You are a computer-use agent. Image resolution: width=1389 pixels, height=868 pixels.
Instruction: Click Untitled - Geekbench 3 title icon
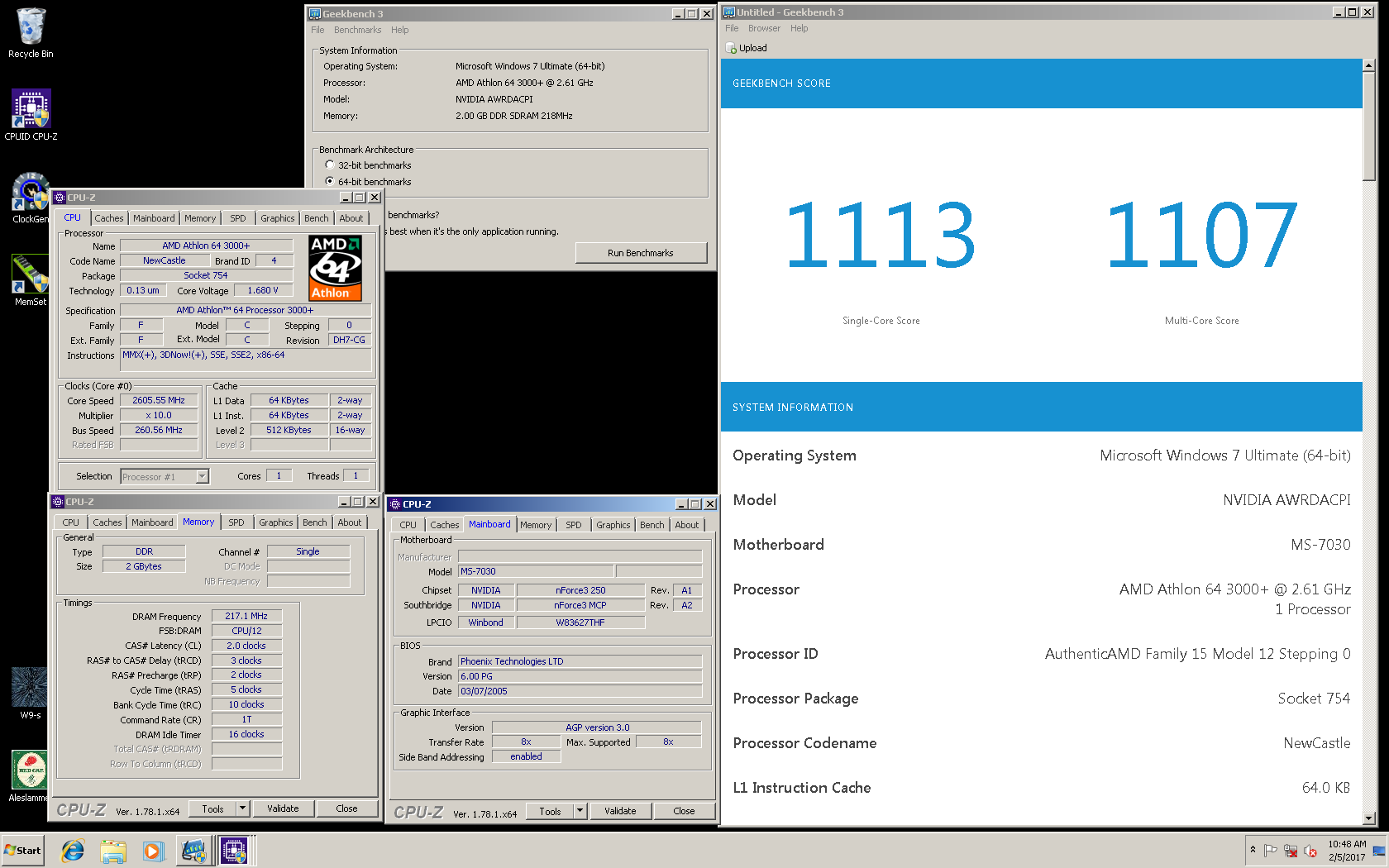(729, 12)
